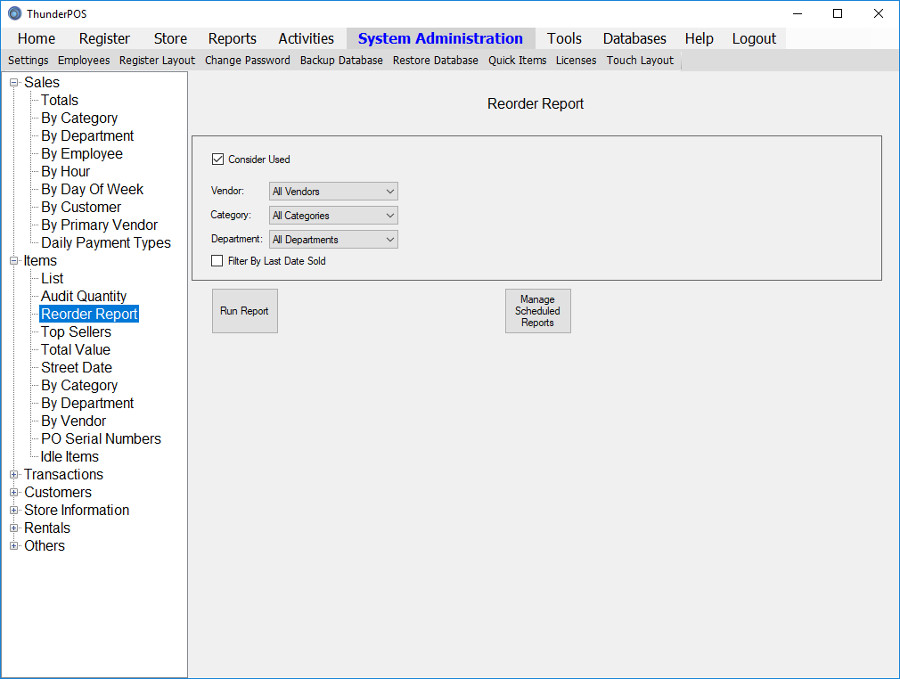Click the ThunderPOS app icon in title bar
This screenshot has width=900, height=679.
pyautogui.click(x=14, y=13)
